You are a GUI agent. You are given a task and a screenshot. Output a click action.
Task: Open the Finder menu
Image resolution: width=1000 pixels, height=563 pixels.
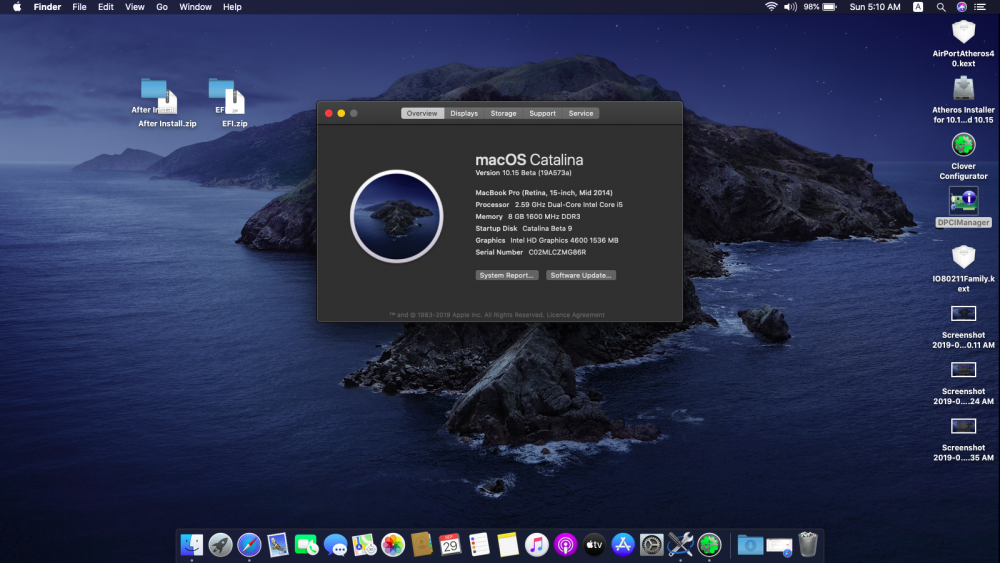(x=47, y=7)
